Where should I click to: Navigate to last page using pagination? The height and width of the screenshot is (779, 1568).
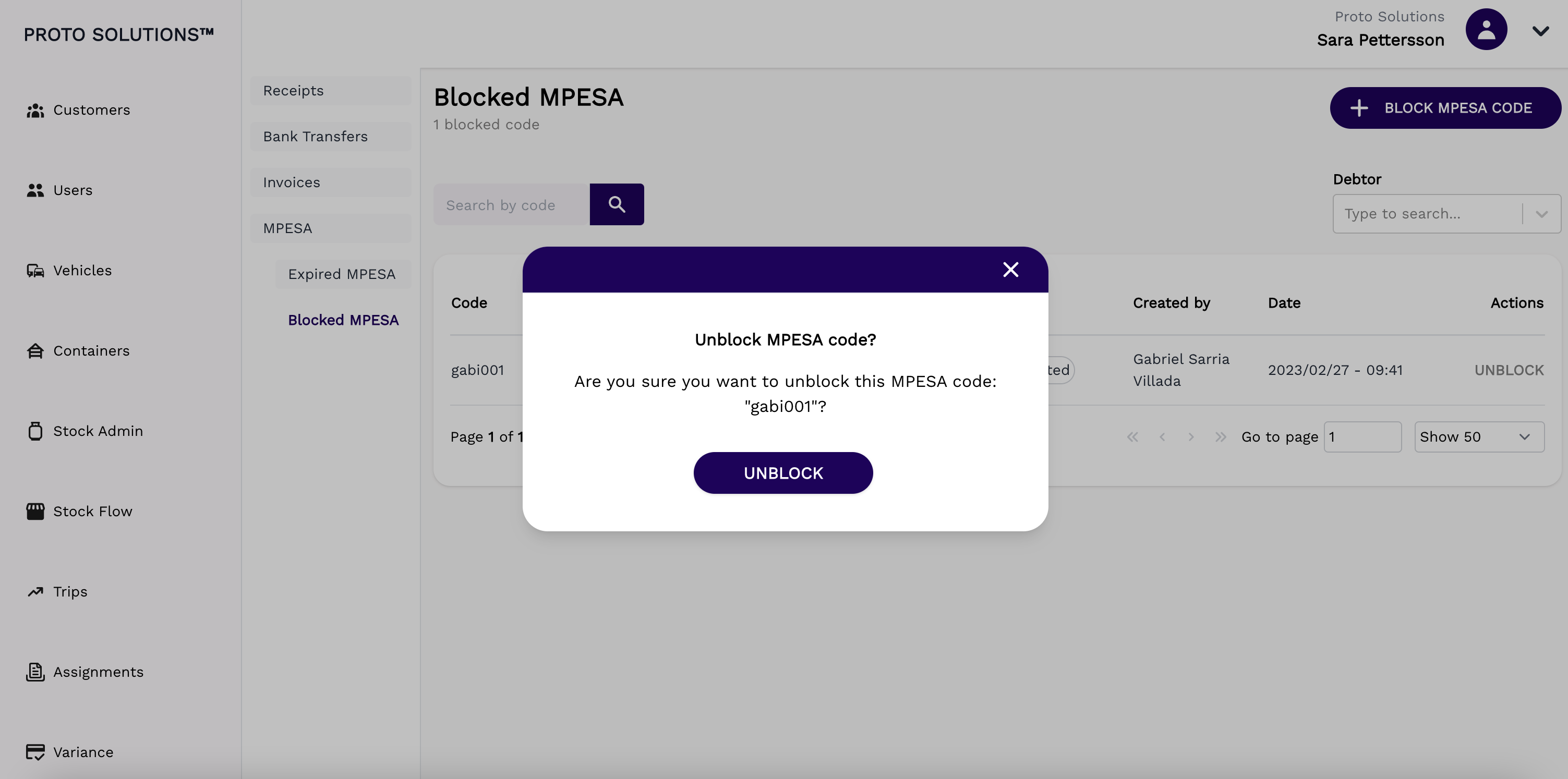tap(1220, 436)
